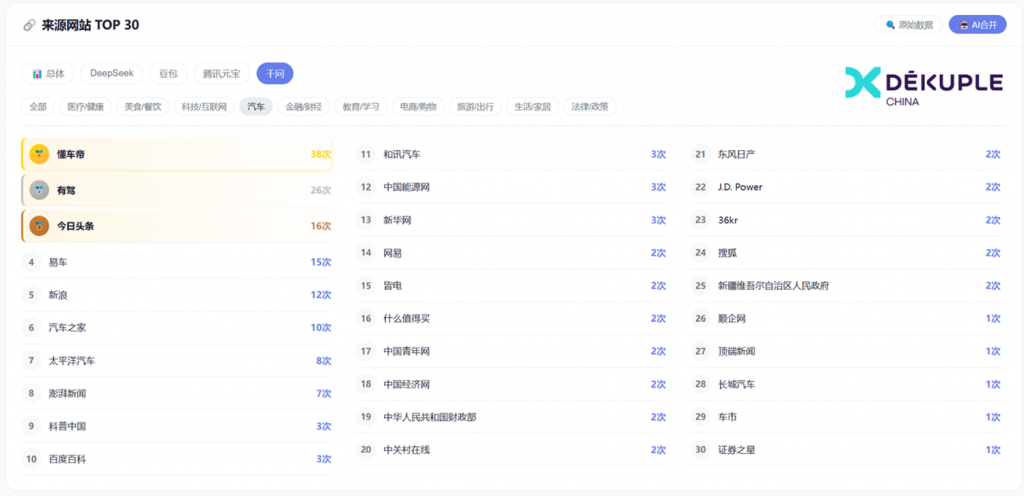
Task: Select the 千问 tab
Action: (x=275, y=74)
